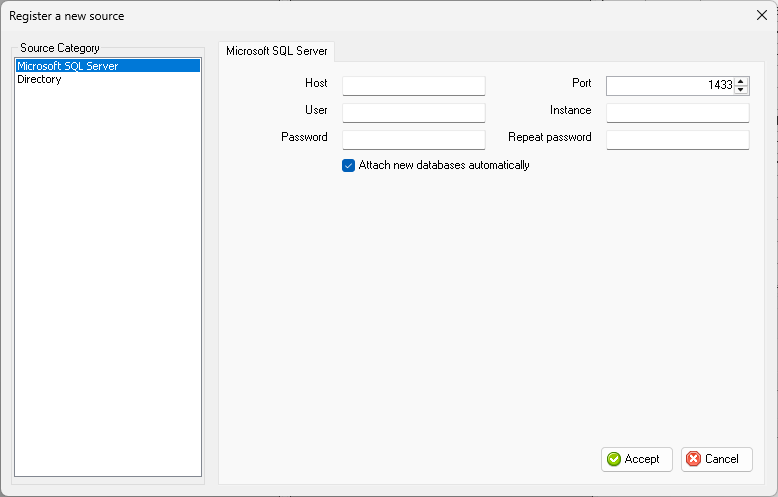Click empty area below Directory in category list
This screenshot has width=778, height=497.
[x=108, y=278]
